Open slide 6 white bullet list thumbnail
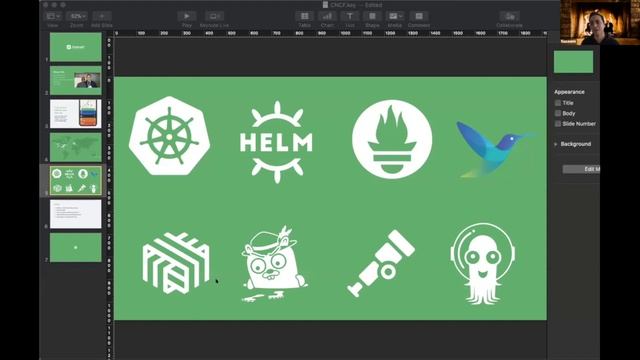Screen dimensions: 640x360 tap(76, 214)
